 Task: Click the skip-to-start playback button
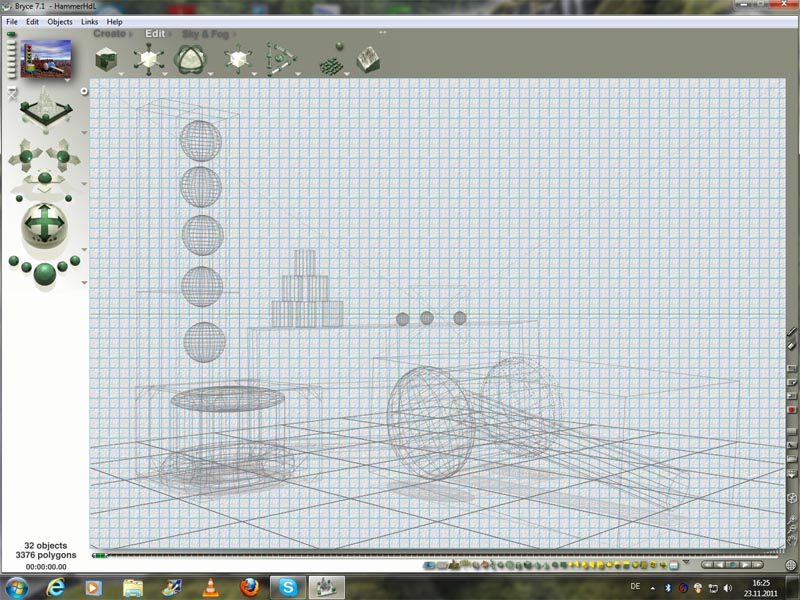coord(708,565)
